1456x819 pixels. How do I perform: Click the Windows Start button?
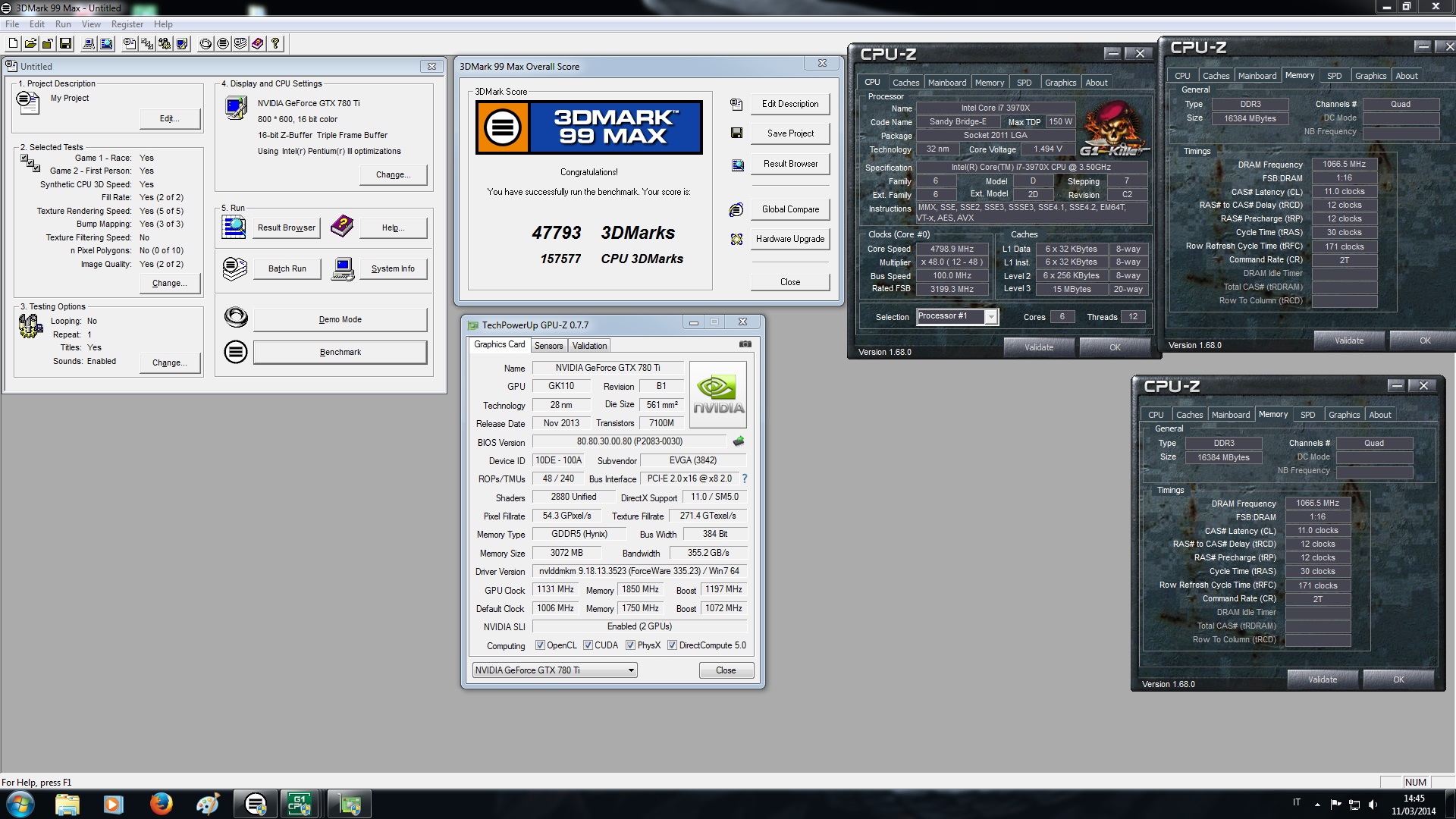[x=20, y=804]
